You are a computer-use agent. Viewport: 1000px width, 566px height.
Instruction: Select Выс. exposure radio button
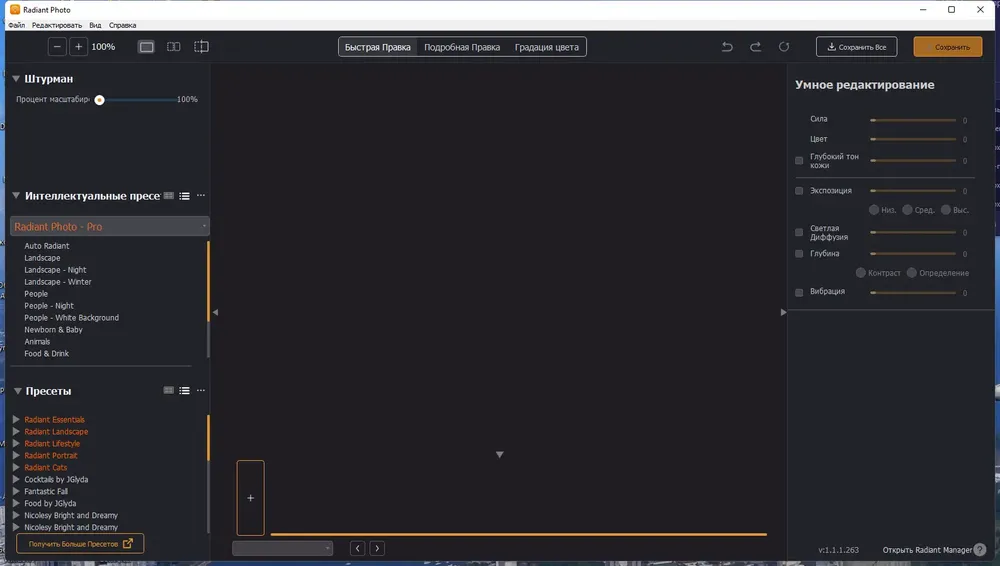pos(946,210)
